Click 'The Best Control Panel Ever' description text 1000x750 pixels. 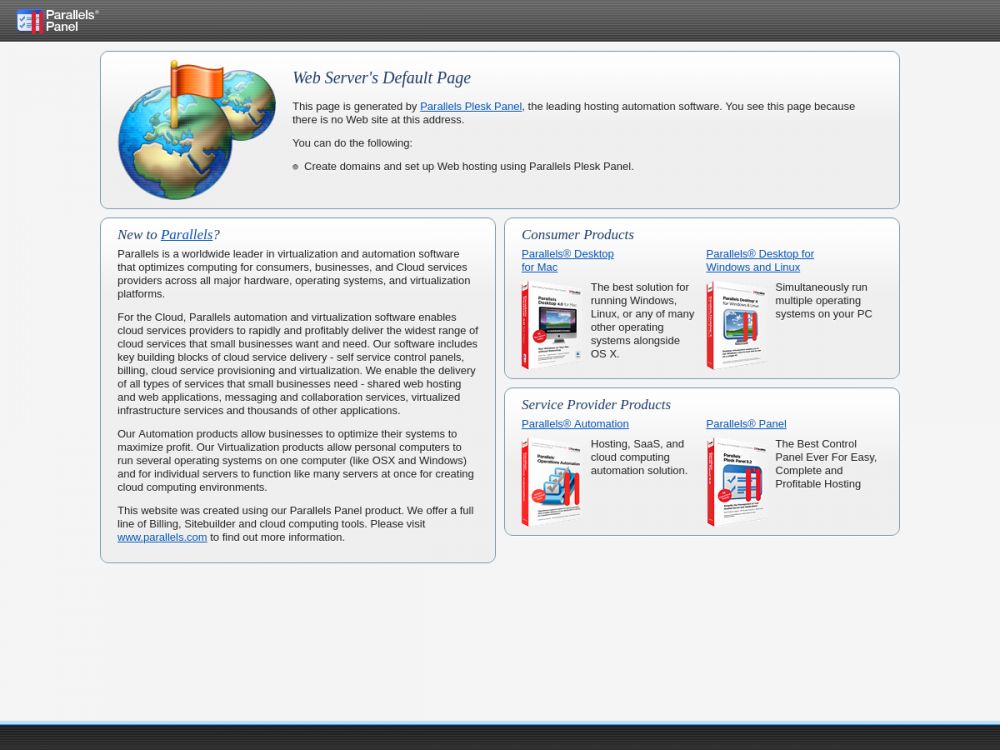(825, 464)
